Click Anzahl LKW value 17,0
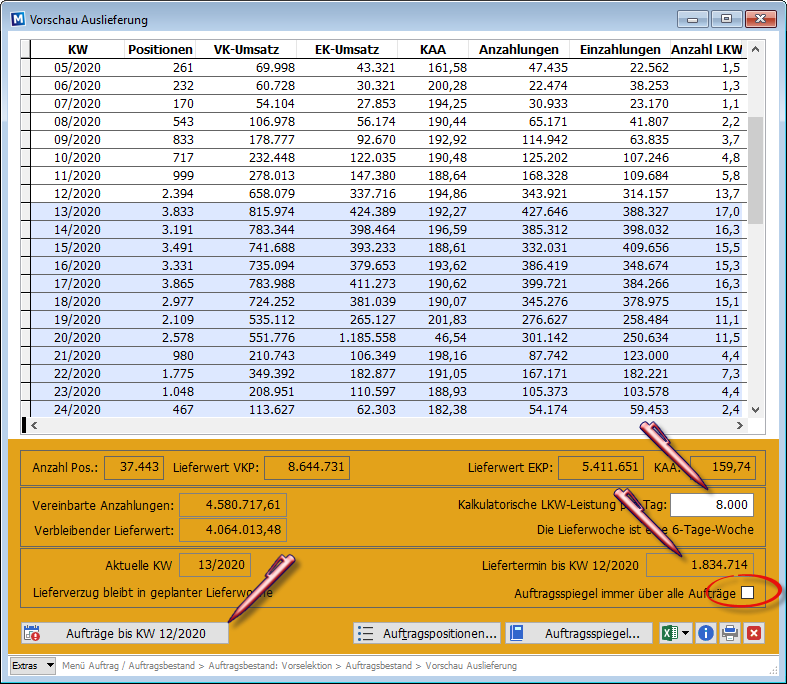 coord(727,212)
